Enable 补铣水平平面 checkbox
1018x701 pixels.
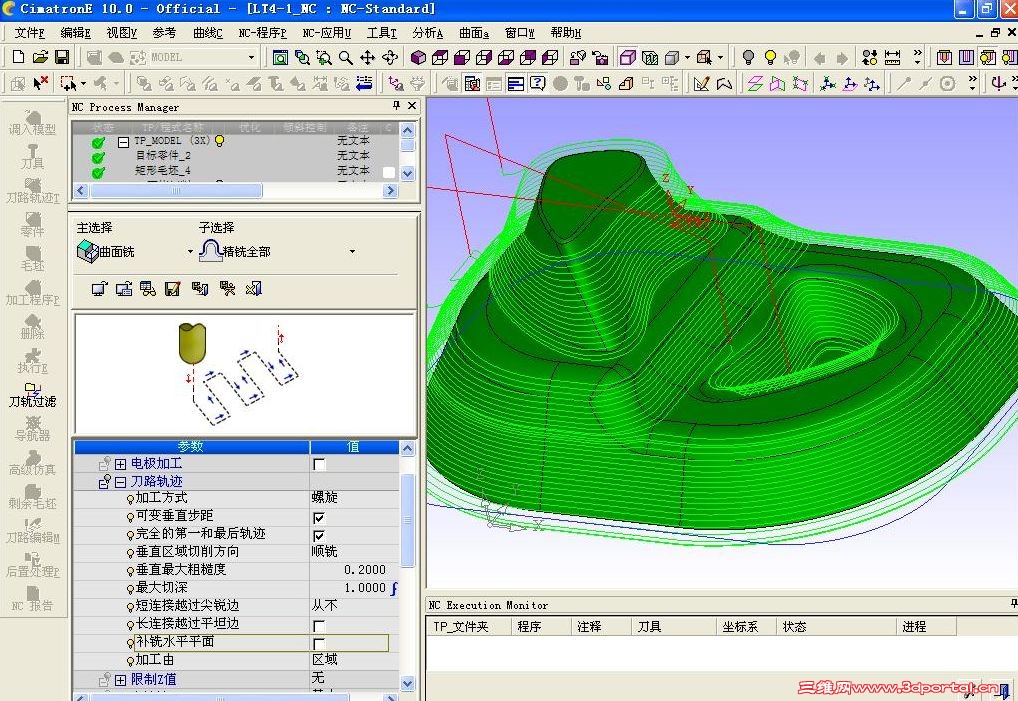(319, 643)
